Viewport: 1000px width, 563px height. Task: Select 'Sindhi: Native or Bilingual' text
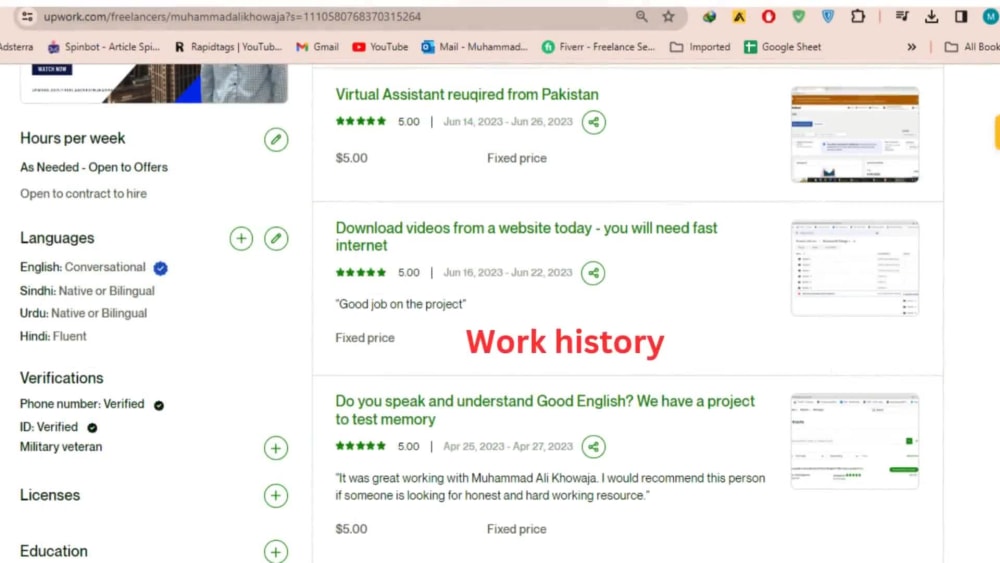(87, 291)
